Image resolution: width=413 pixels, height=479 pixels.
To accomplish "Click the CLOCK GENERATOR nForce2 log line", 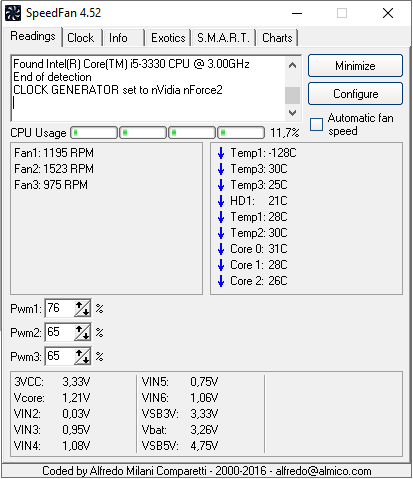I will coord(118,90).
